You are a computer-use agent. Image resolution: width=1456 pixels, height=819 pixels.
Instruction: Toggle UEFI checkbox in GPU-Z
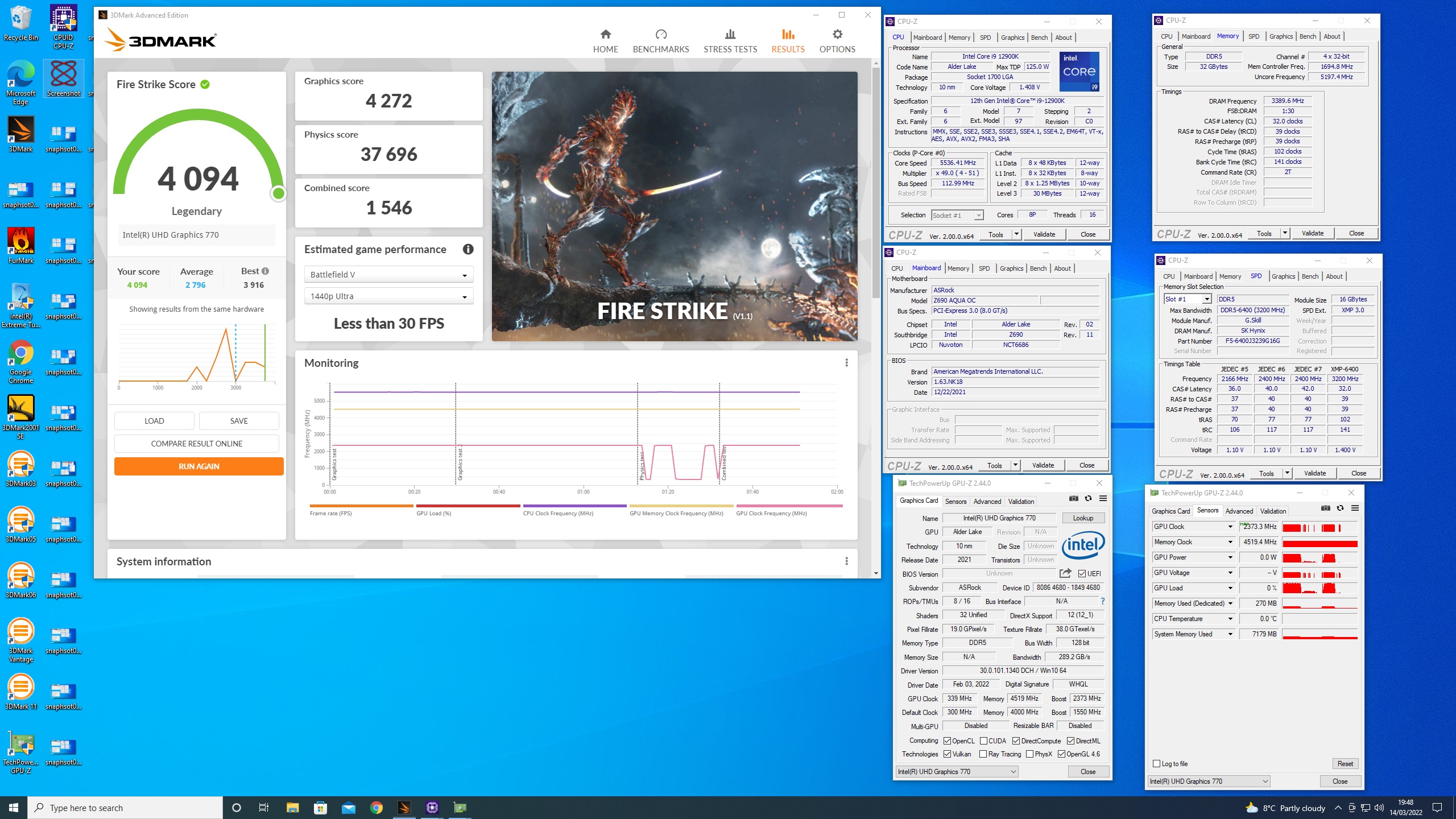click(x=1082, y=574)
